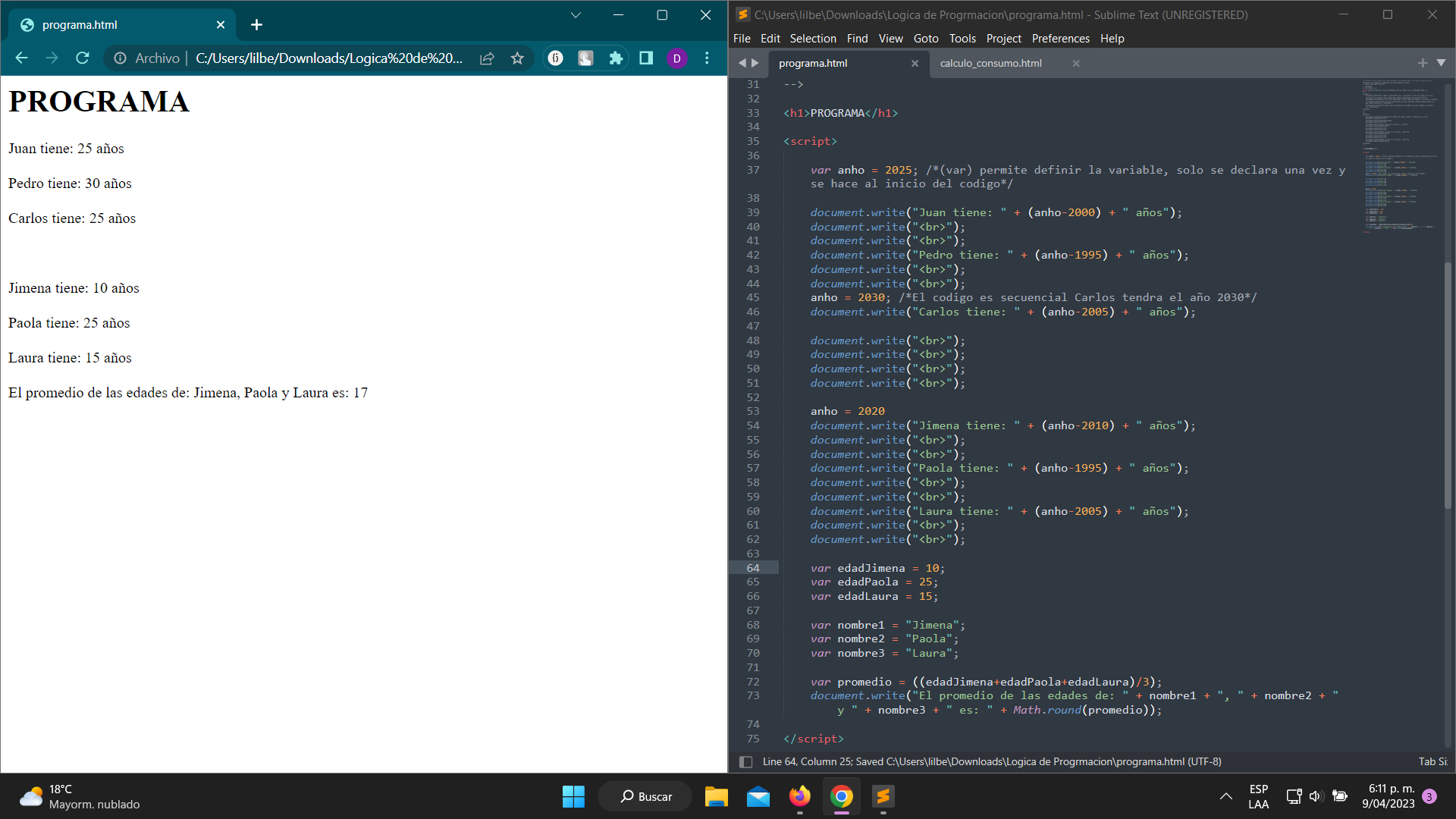Image resolution: width=1456 pixels, height=819 pixels.
Task: Open Sublime's tab list dropdown arrow
Action: (1441, 63)
